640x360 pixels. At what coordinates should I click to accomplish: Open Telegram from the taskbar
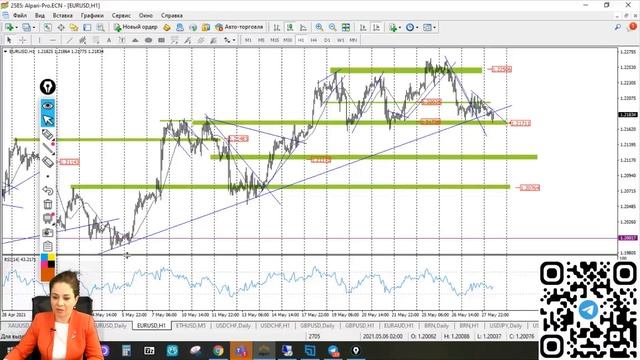pos(333,351)
